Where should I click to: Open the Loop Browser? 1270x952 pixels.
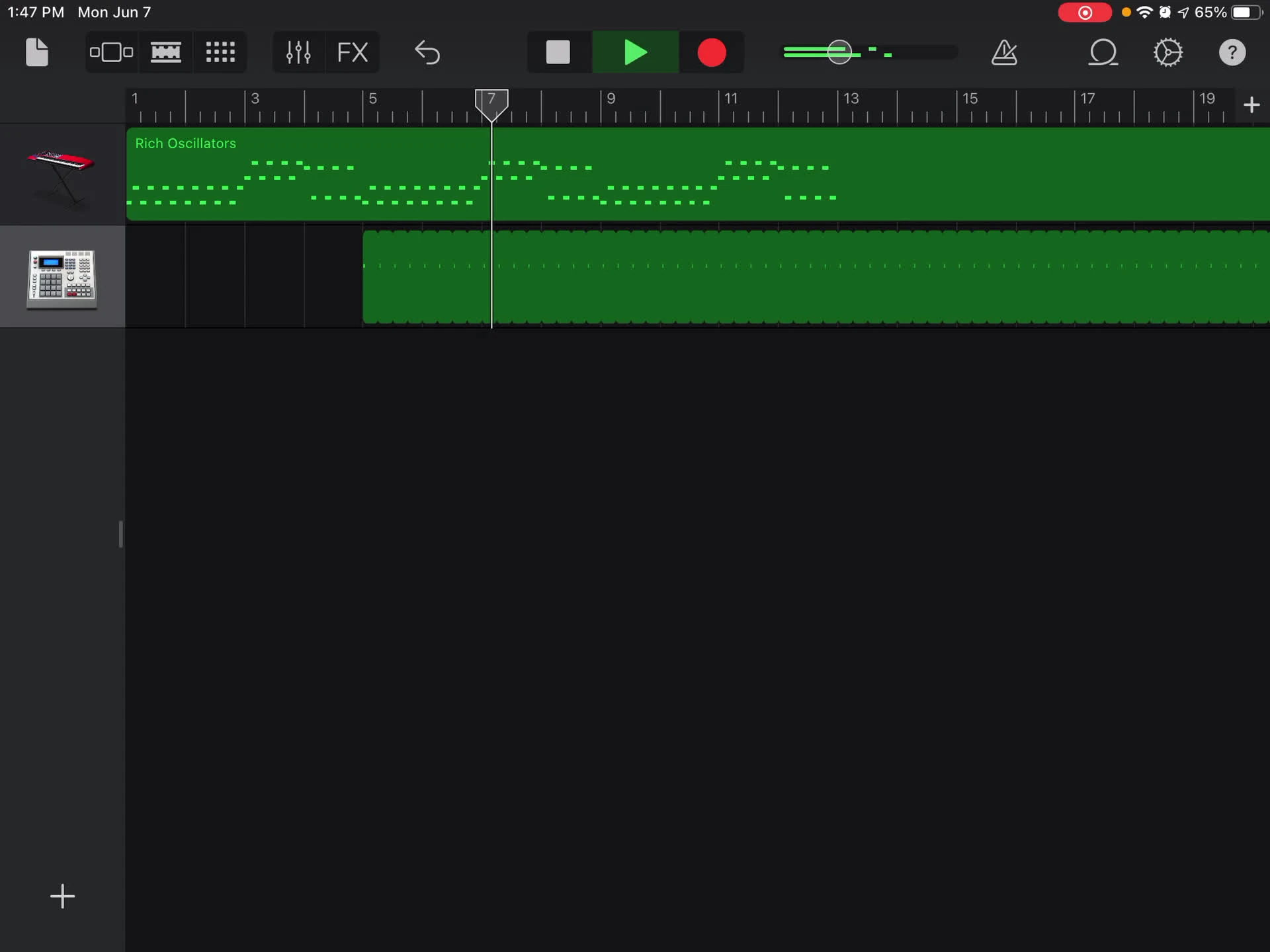[1103, 52]
